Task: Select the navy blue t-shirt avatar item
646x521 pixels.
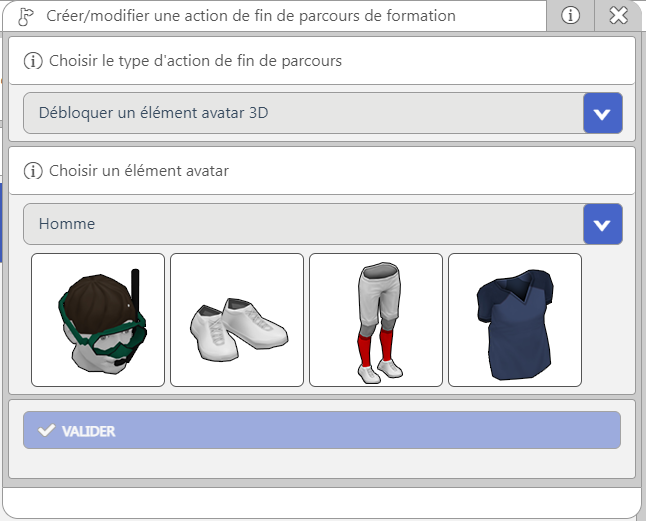Action: (x=515, y=320)
